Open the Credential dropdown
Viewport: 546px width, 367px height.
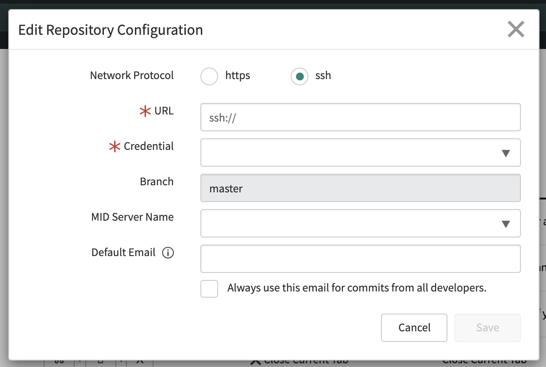[x=360, y=153]
